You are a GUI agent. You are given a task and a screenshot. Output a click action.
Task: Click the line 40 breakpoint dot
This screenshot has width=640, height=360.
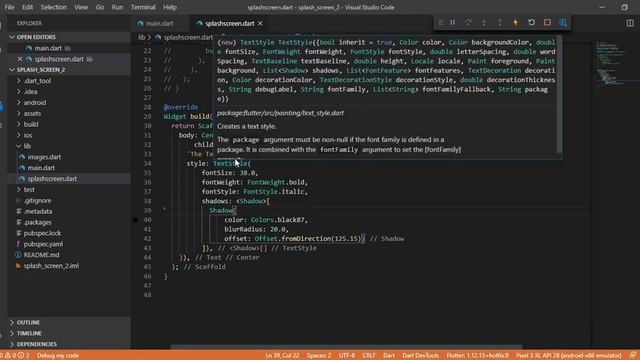coord(135,220)
